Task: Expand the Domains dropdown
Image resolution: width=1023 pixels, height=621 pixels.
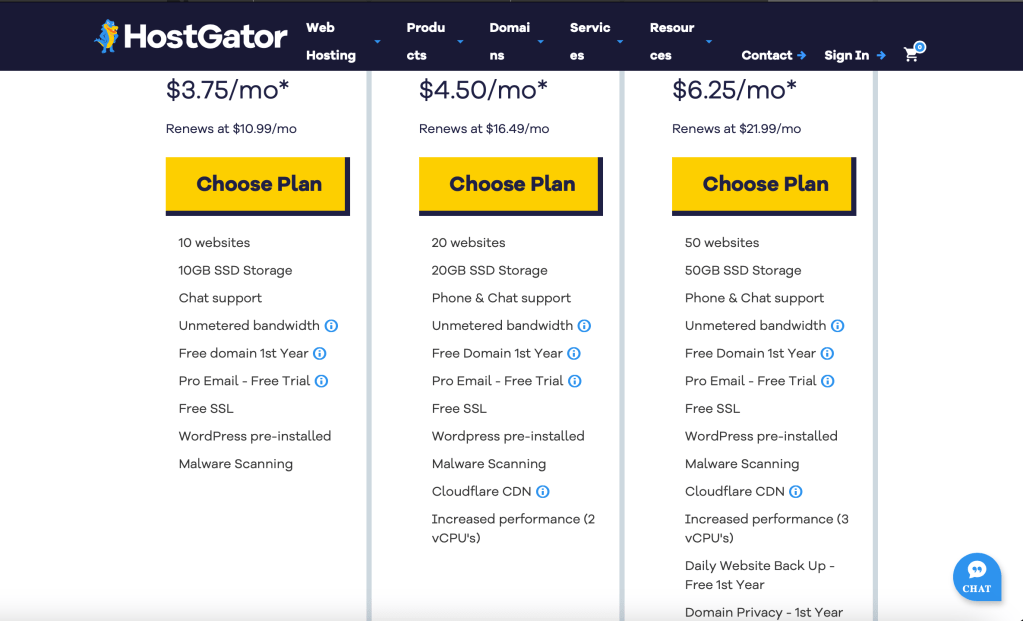Action: click(516, 41)
